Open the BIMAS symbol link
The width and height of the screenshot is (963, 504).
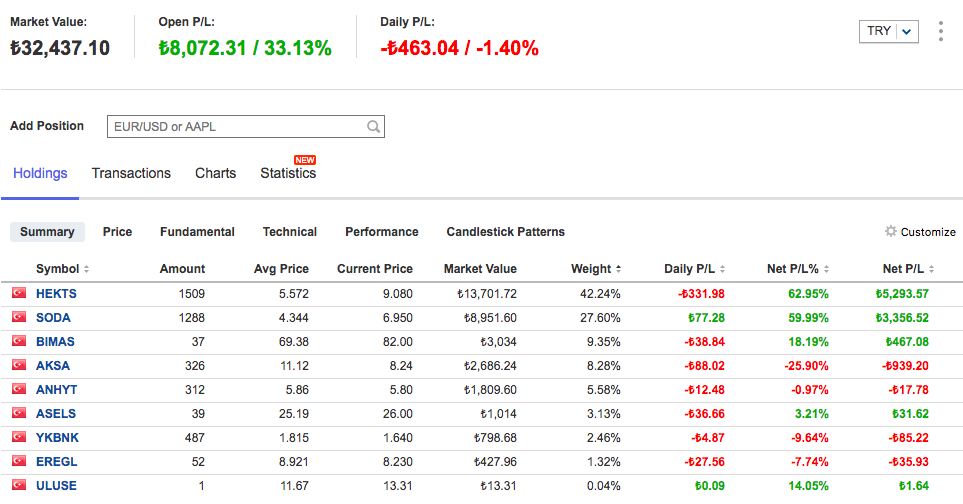(x=55, y=342)
